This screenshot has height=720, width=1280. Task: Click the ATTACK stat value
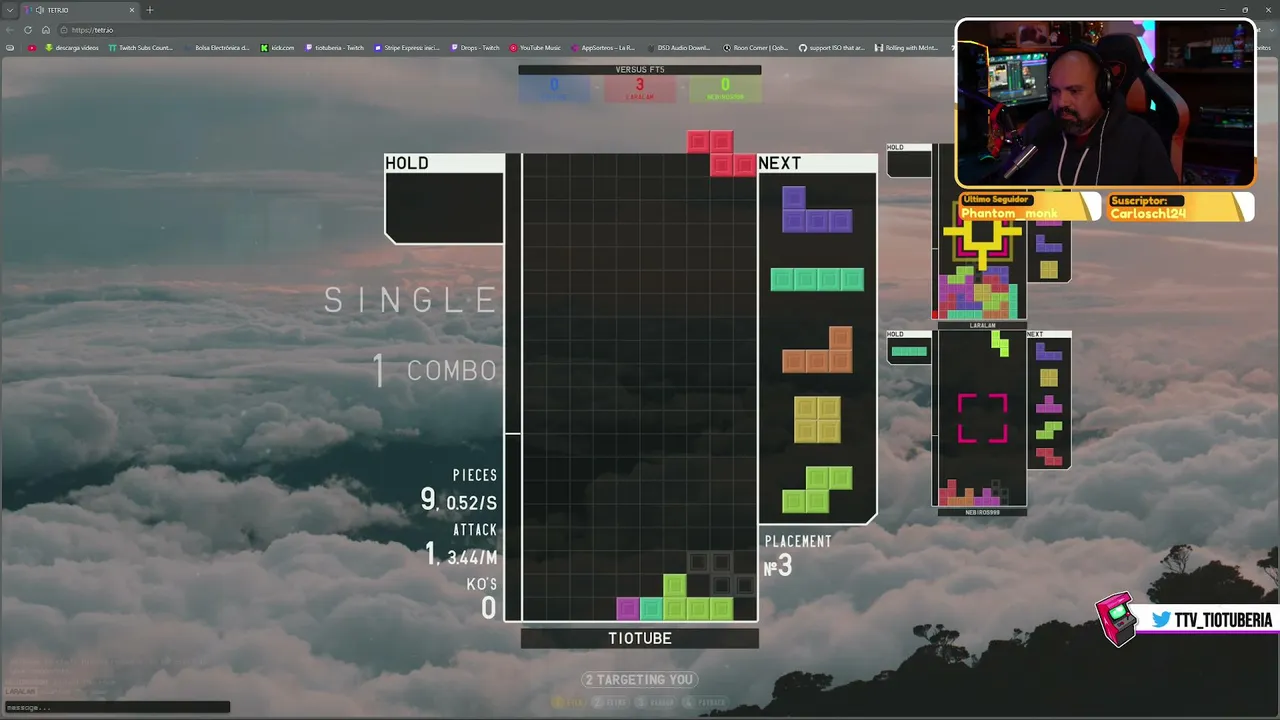(x=461, y=555)
